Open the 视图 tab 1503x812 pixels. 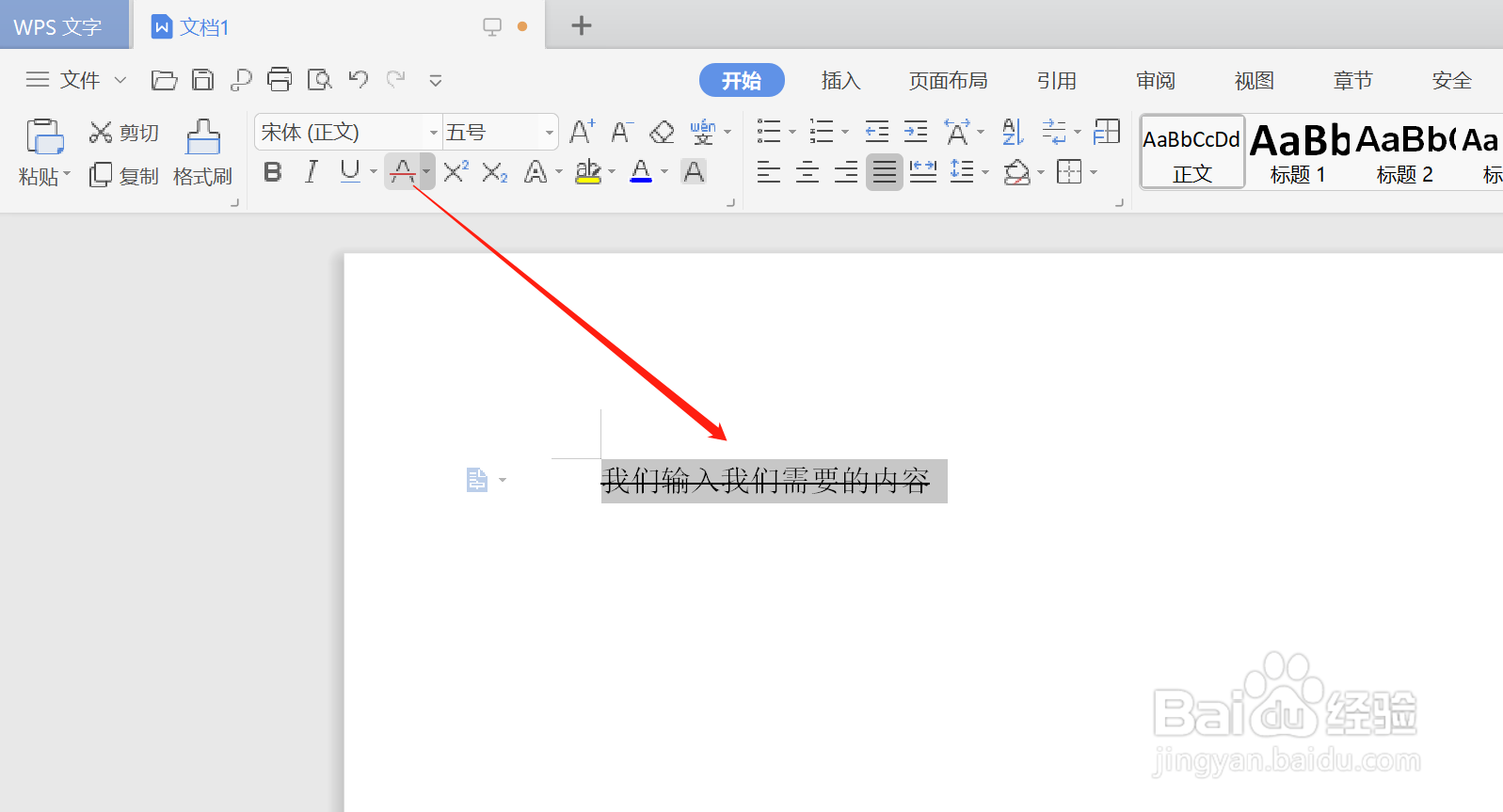pyautogui.click(x=1255, y=80)
